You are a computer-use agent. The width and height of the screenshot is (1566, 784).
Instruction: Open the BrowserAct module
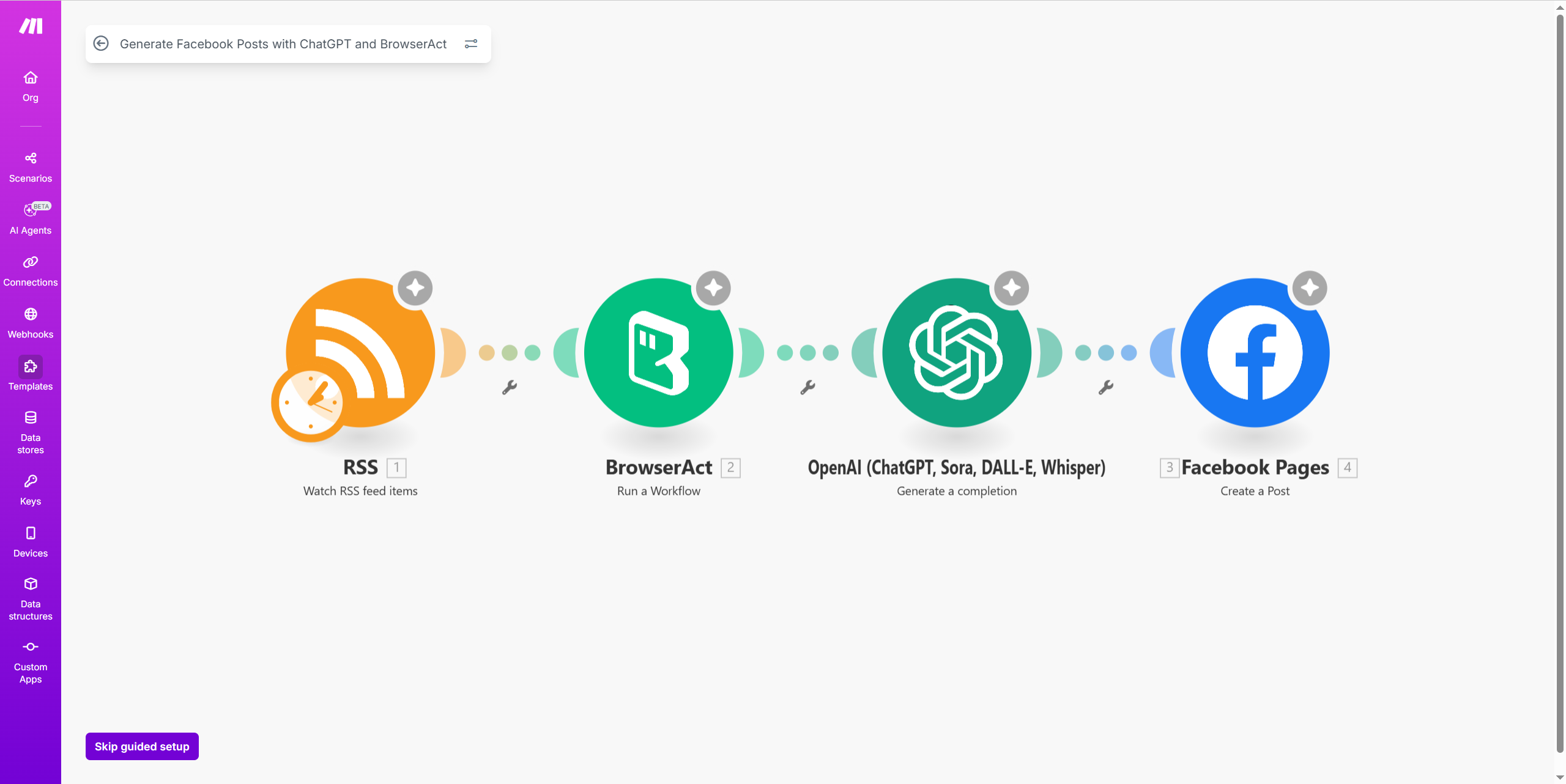click(658, 352)
